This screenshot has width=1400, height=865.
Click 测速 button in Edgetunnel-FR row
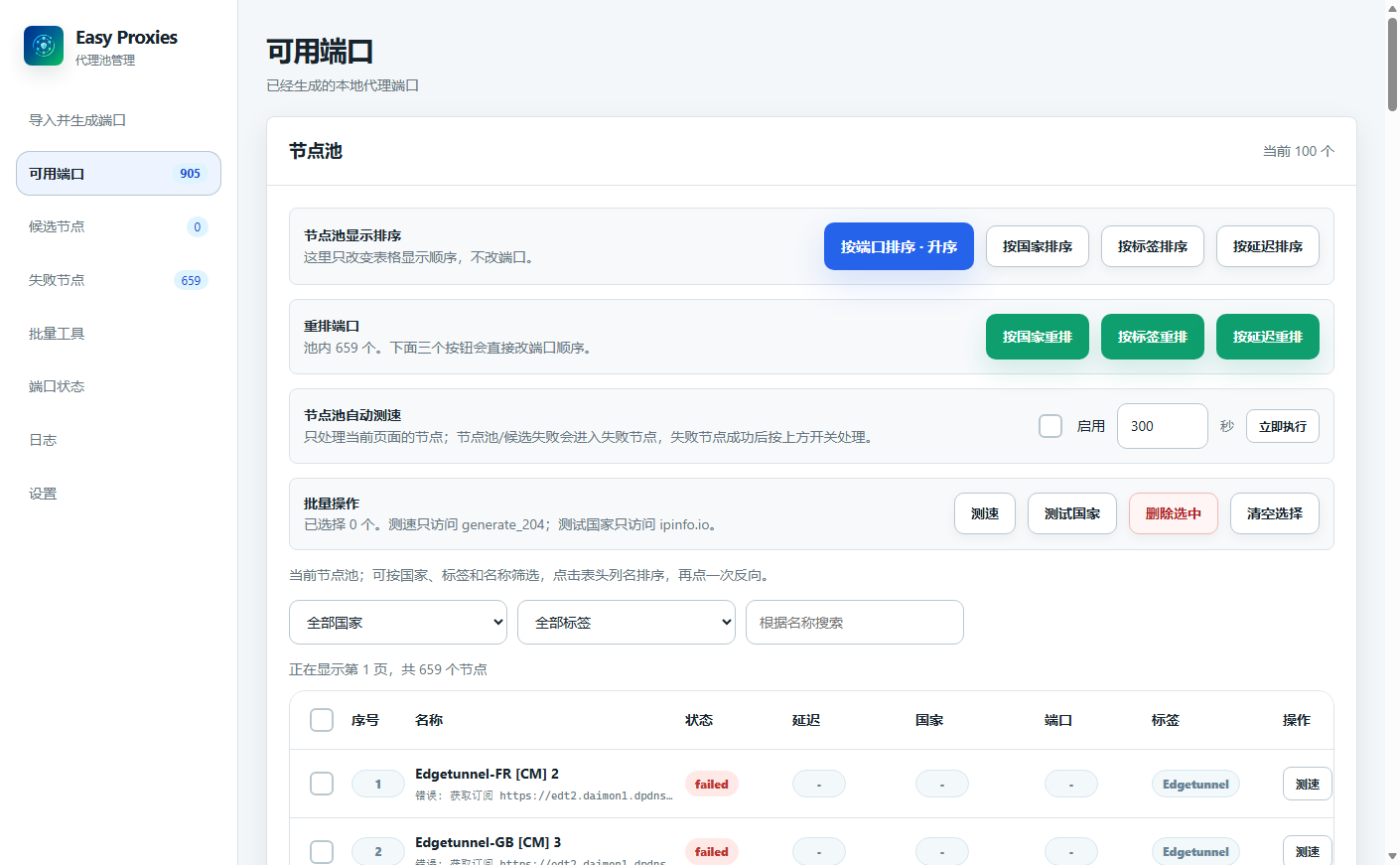click(x=1308, y=785)
